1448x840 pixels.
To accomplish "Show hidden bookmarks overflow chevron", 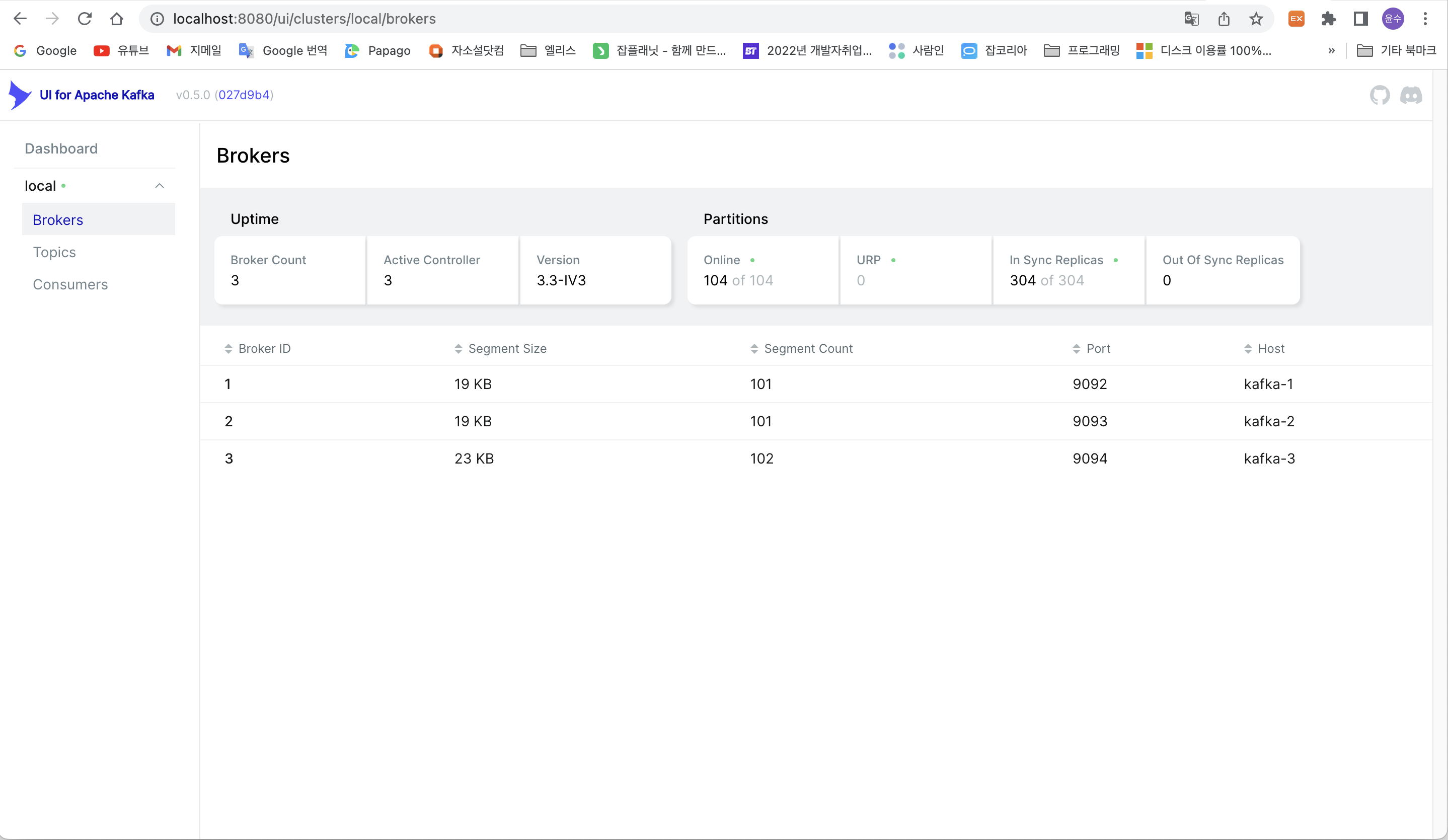I will [1331, 50].
